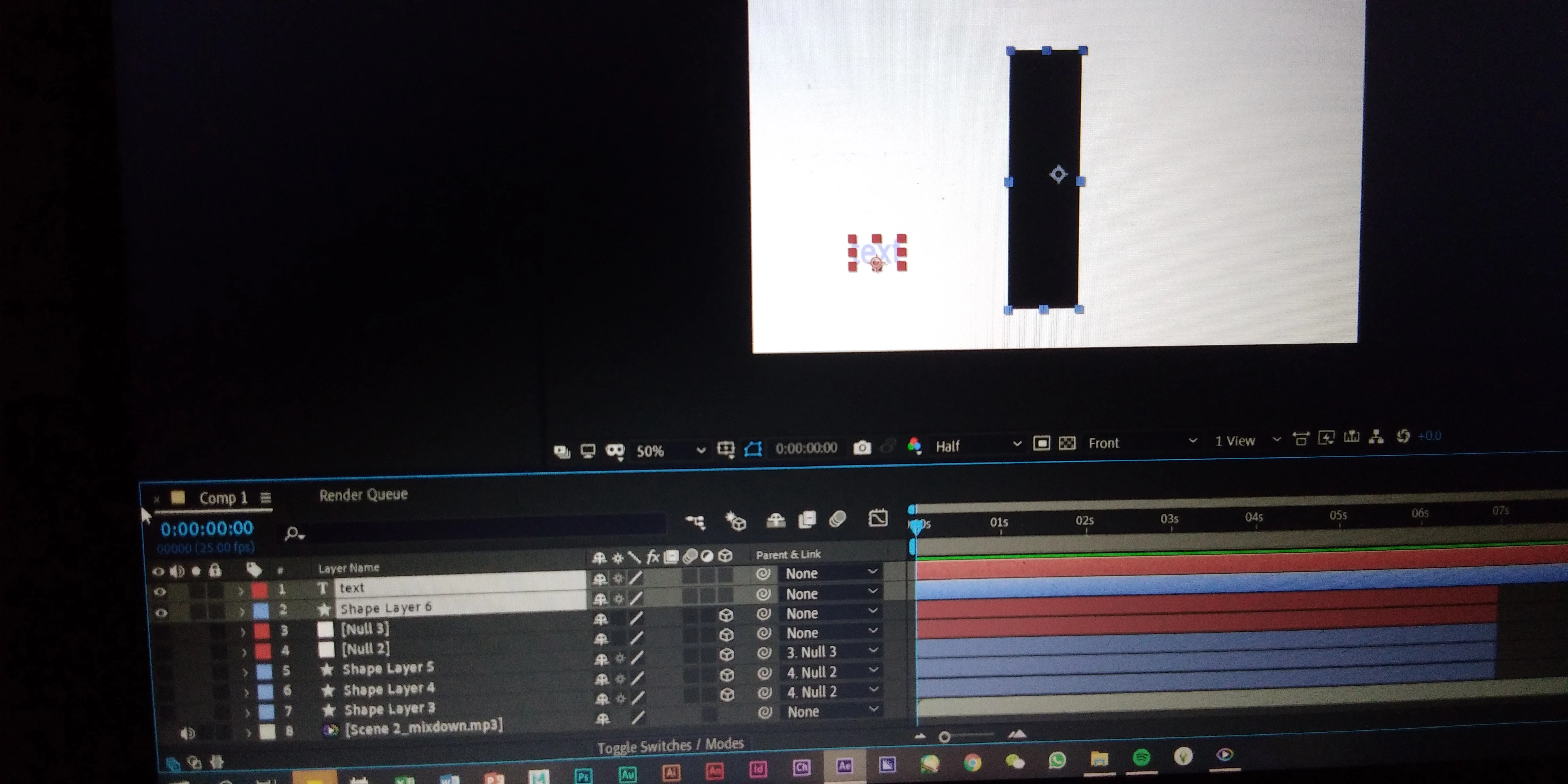Switch to the Render Queue tab

pyautogui.click(x=363, y=495)
